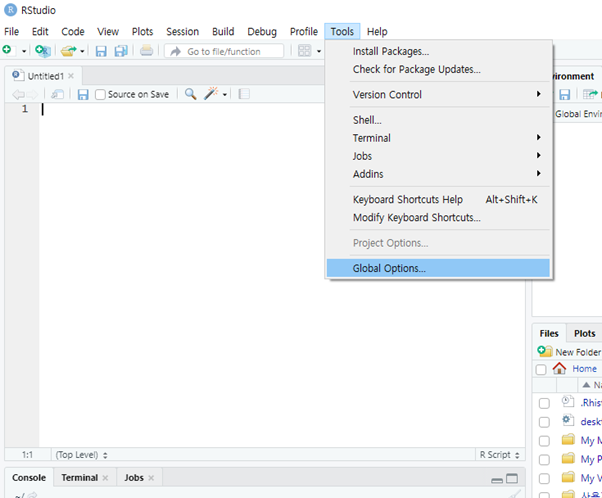Choose Check for Package Updates...
Image resolution: width=602 pixels, height=498 pixels.
[x=438, y=69]
